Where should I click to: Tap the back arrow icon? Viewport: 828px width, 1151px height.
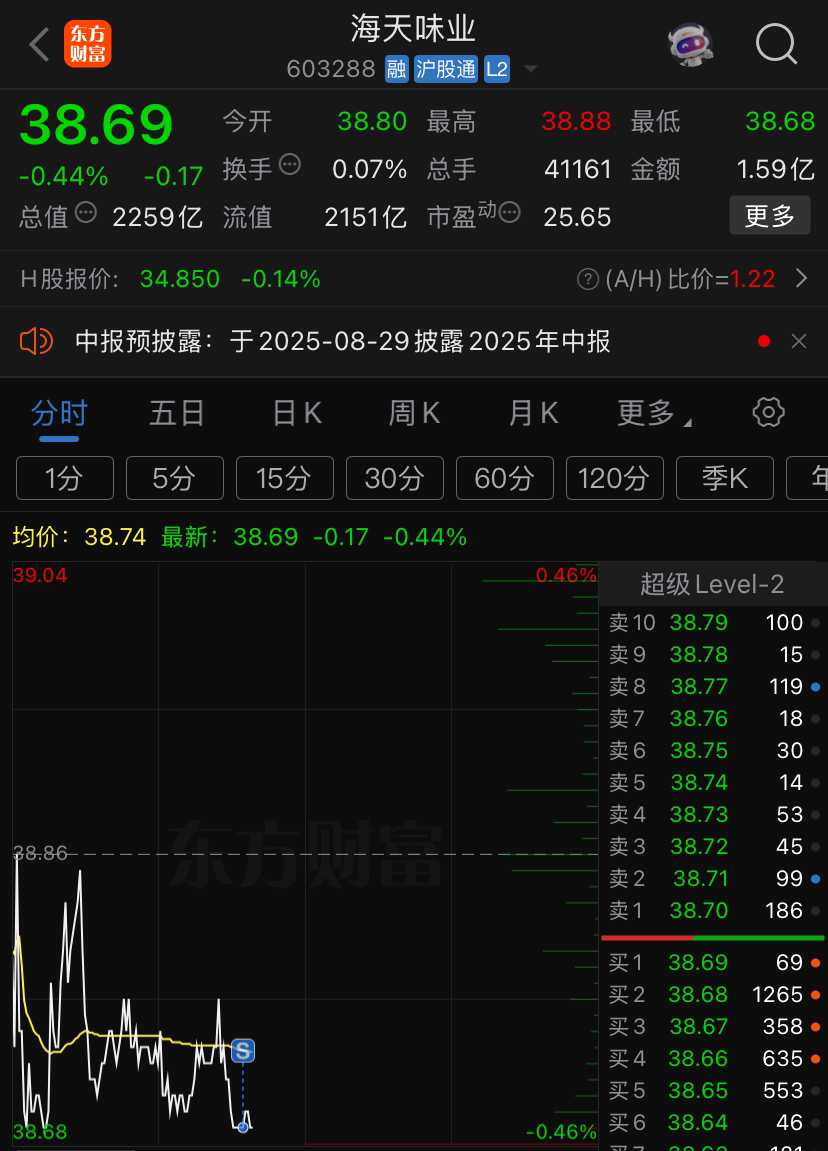click(39, 44)
